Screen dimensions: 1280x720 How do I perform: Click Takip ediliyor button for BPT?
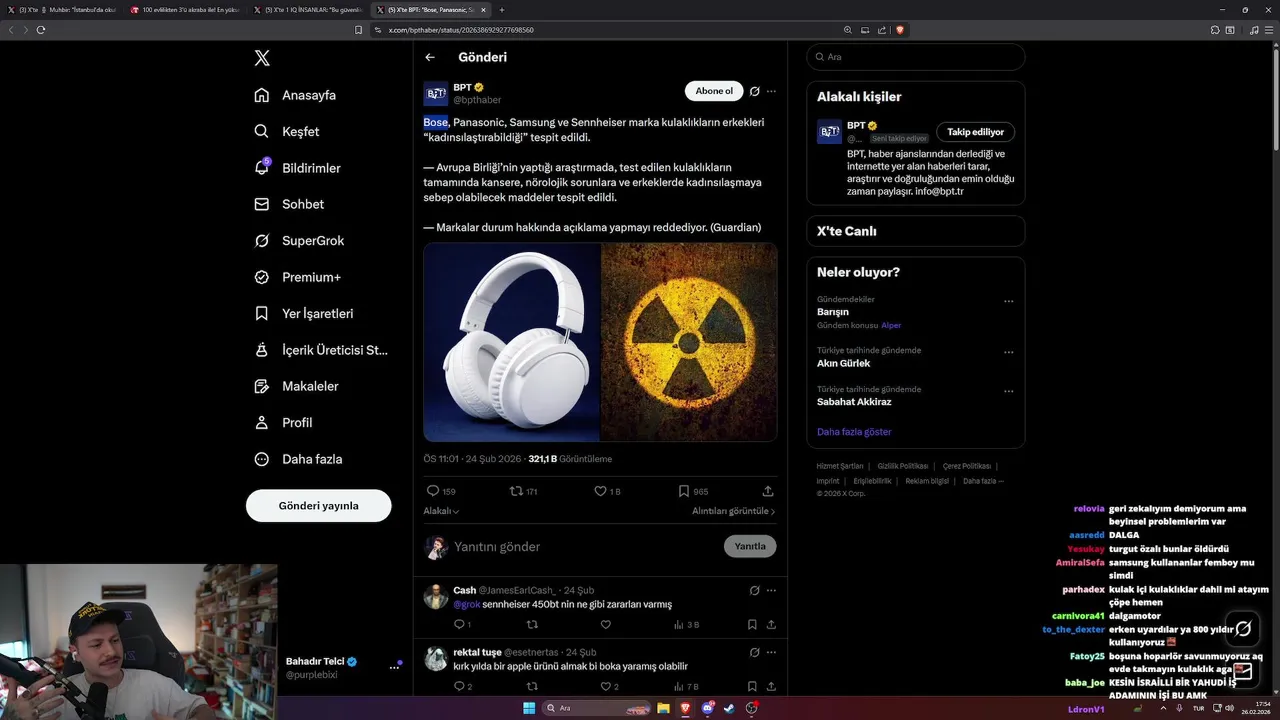[x=975, y=132]
